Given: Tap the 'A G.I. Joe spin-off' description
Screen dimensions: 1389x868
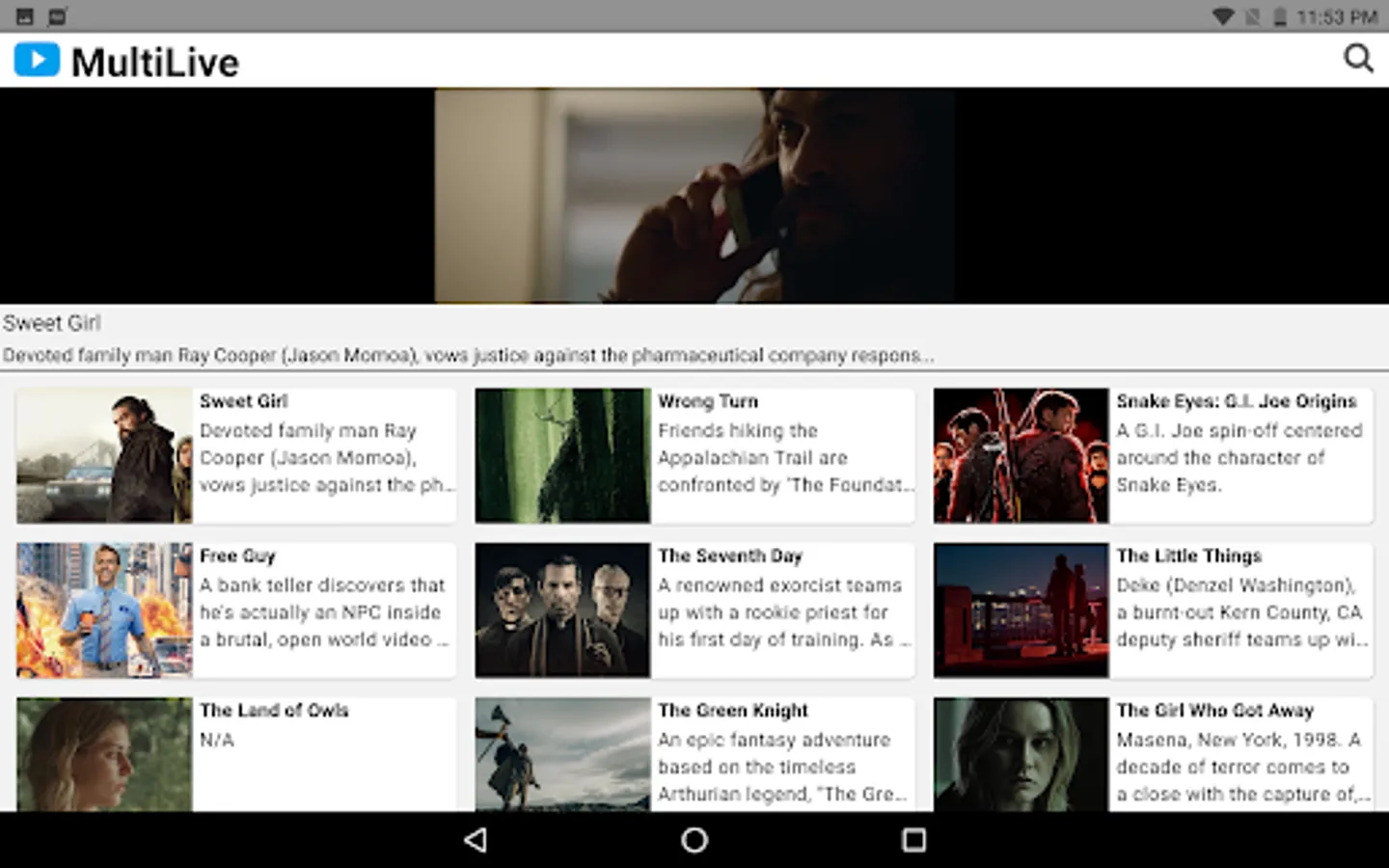Looking at the screenshot, I should click(x=1239, y=457).
